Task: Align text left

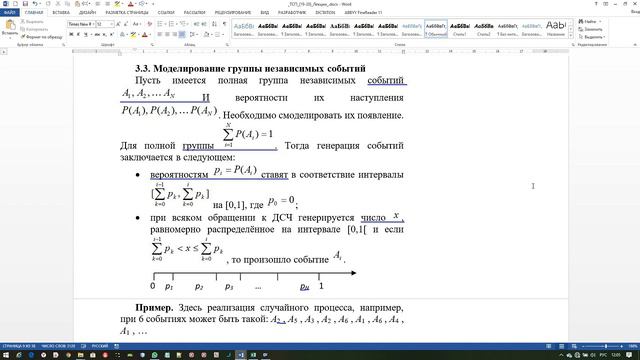Action: pyautogui.click(x=160, y=35)
